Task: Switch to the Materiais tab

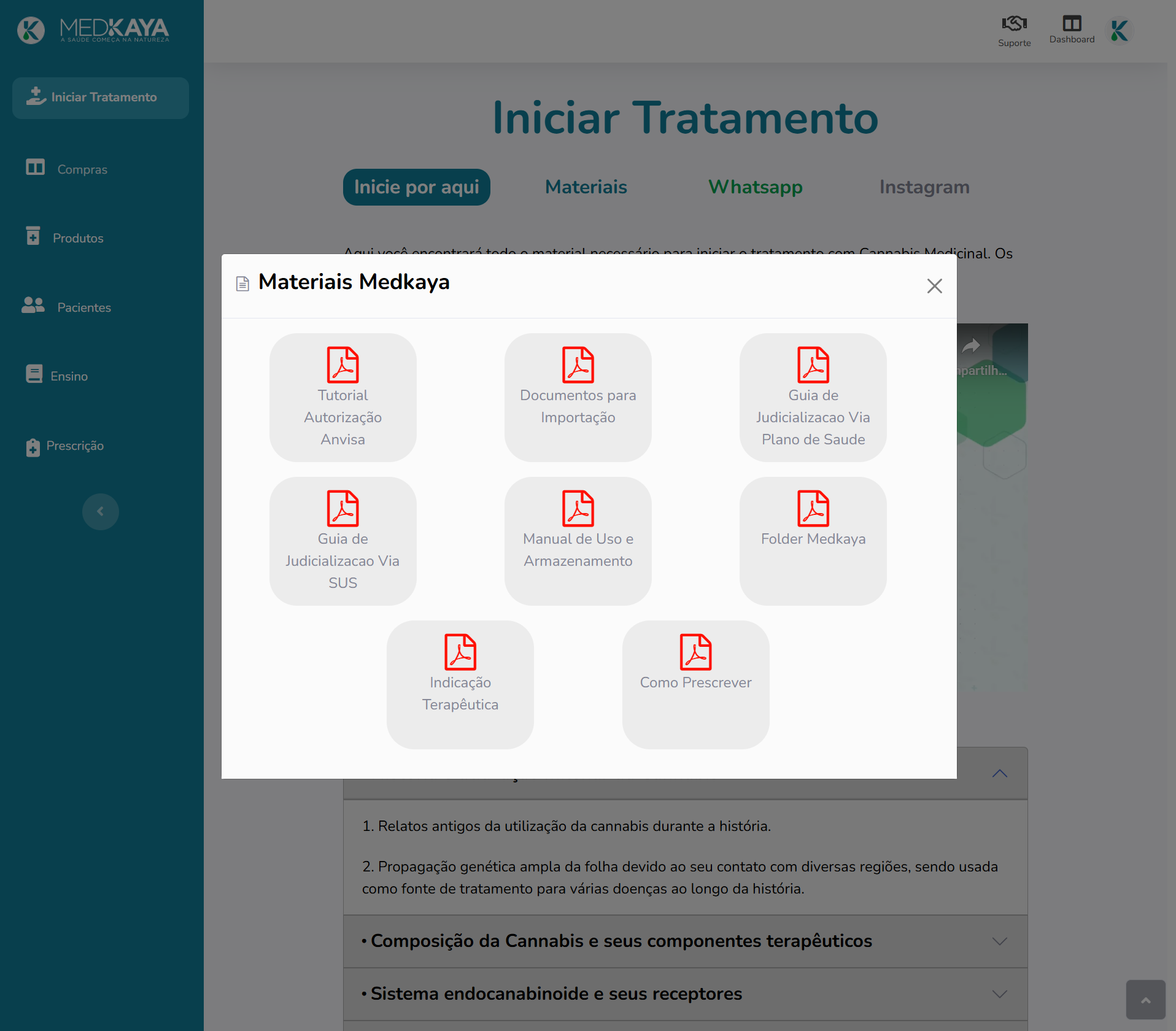Action: [586, 187]
